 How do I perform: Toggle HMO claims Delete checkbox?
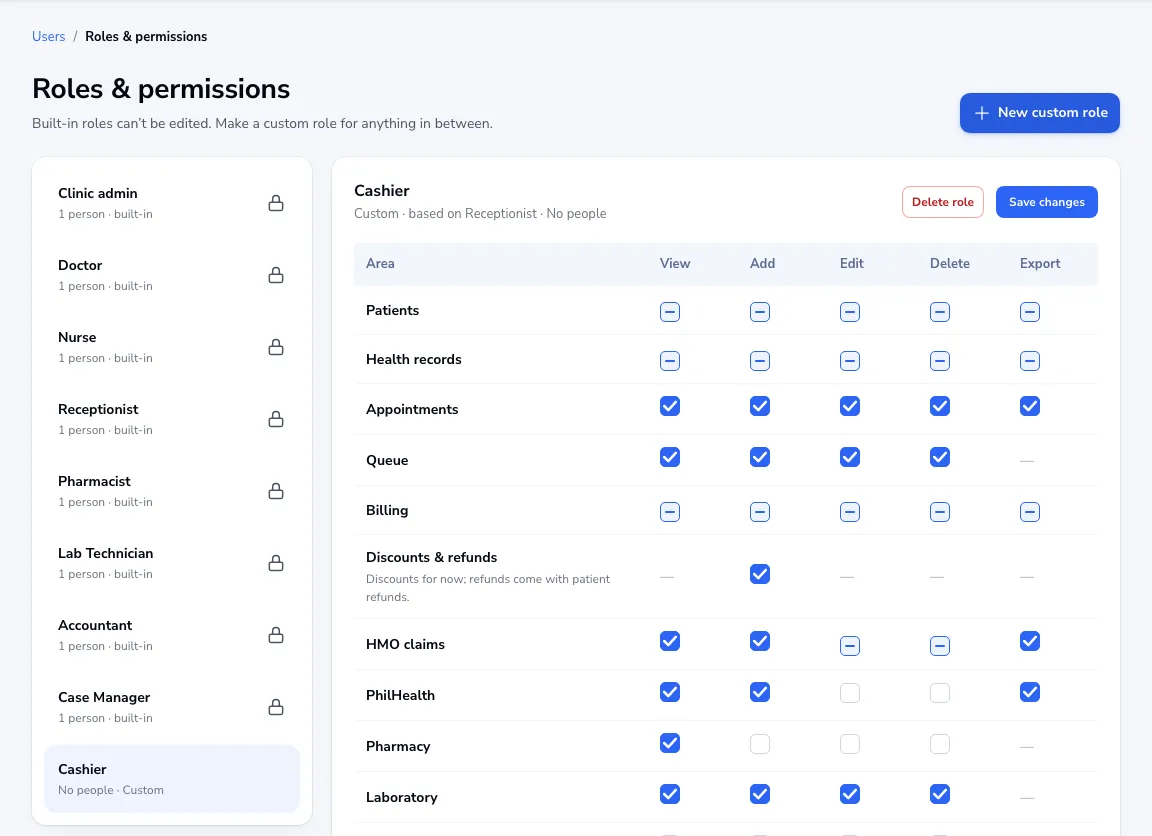click(x=940, y=646)
